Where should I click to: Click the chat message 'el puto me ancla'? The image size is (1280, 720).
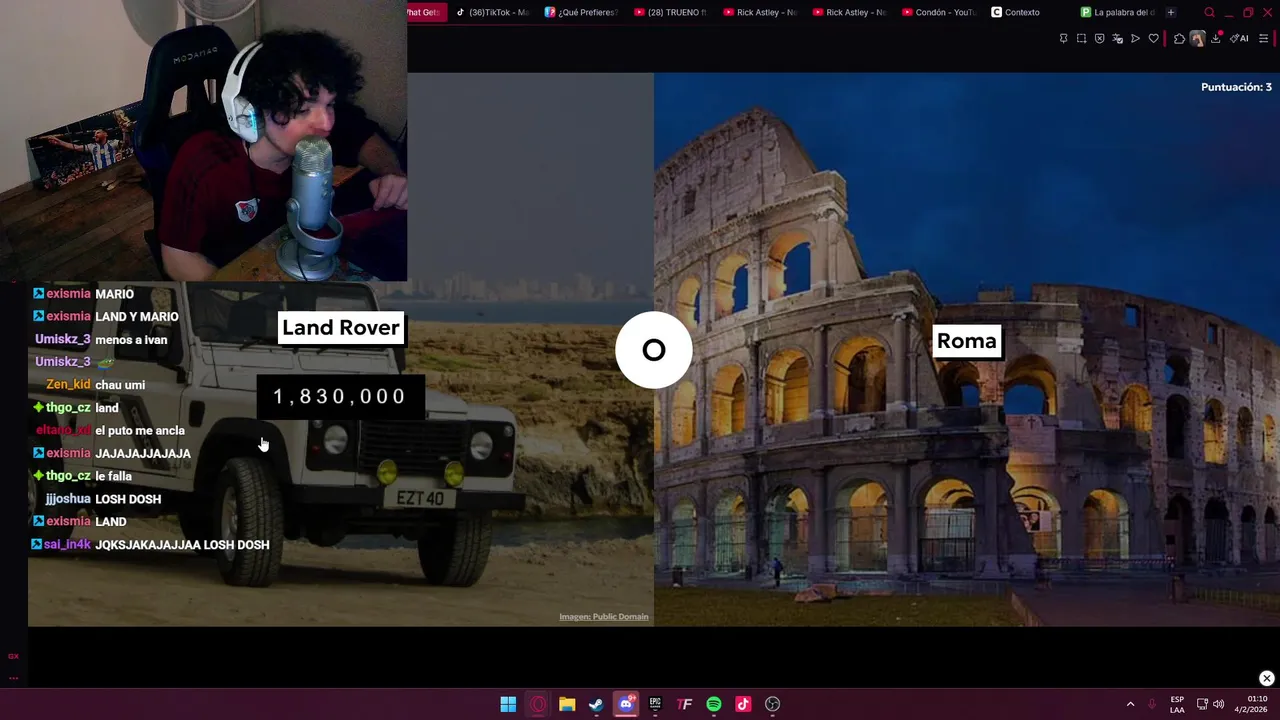tap(140, 431)
